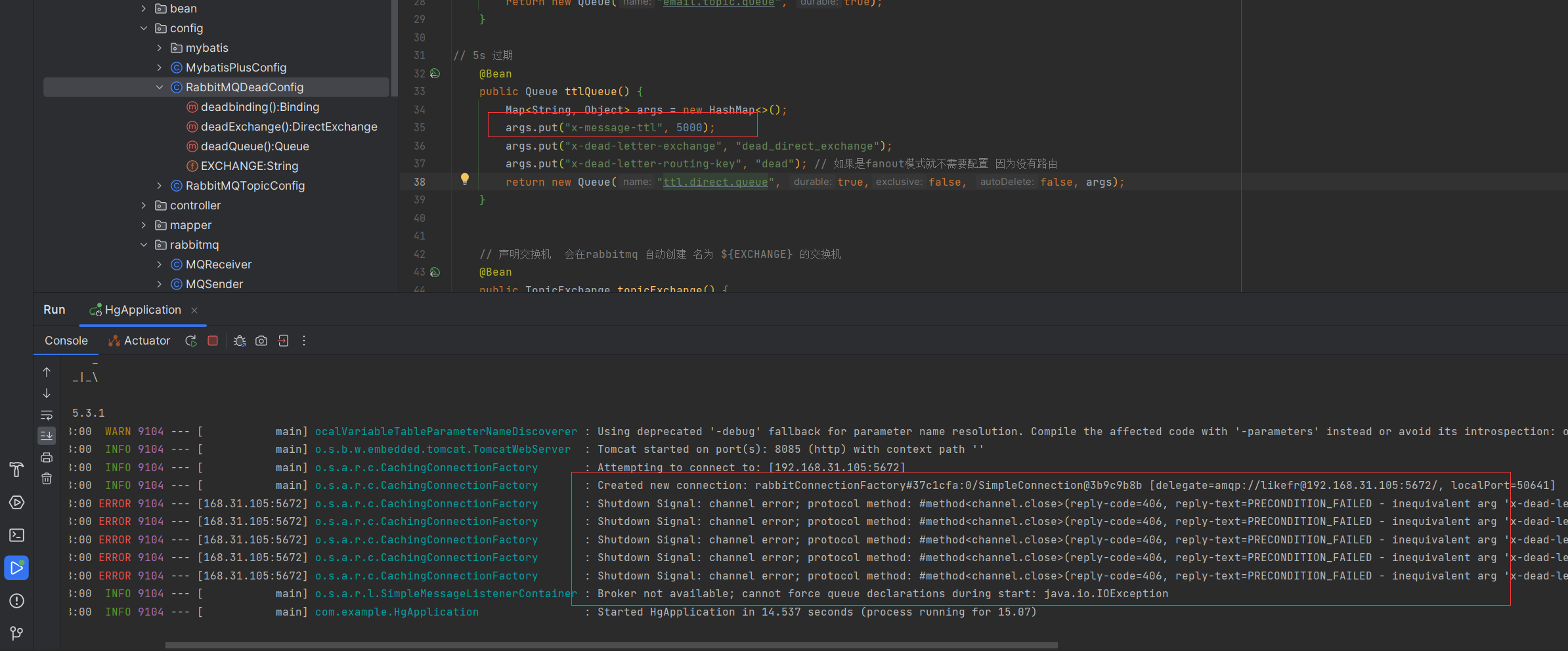The width and height of the screenshot is (1568, 651).
Task: Expand MQSender class node
Action: click(x=160, y=284)
